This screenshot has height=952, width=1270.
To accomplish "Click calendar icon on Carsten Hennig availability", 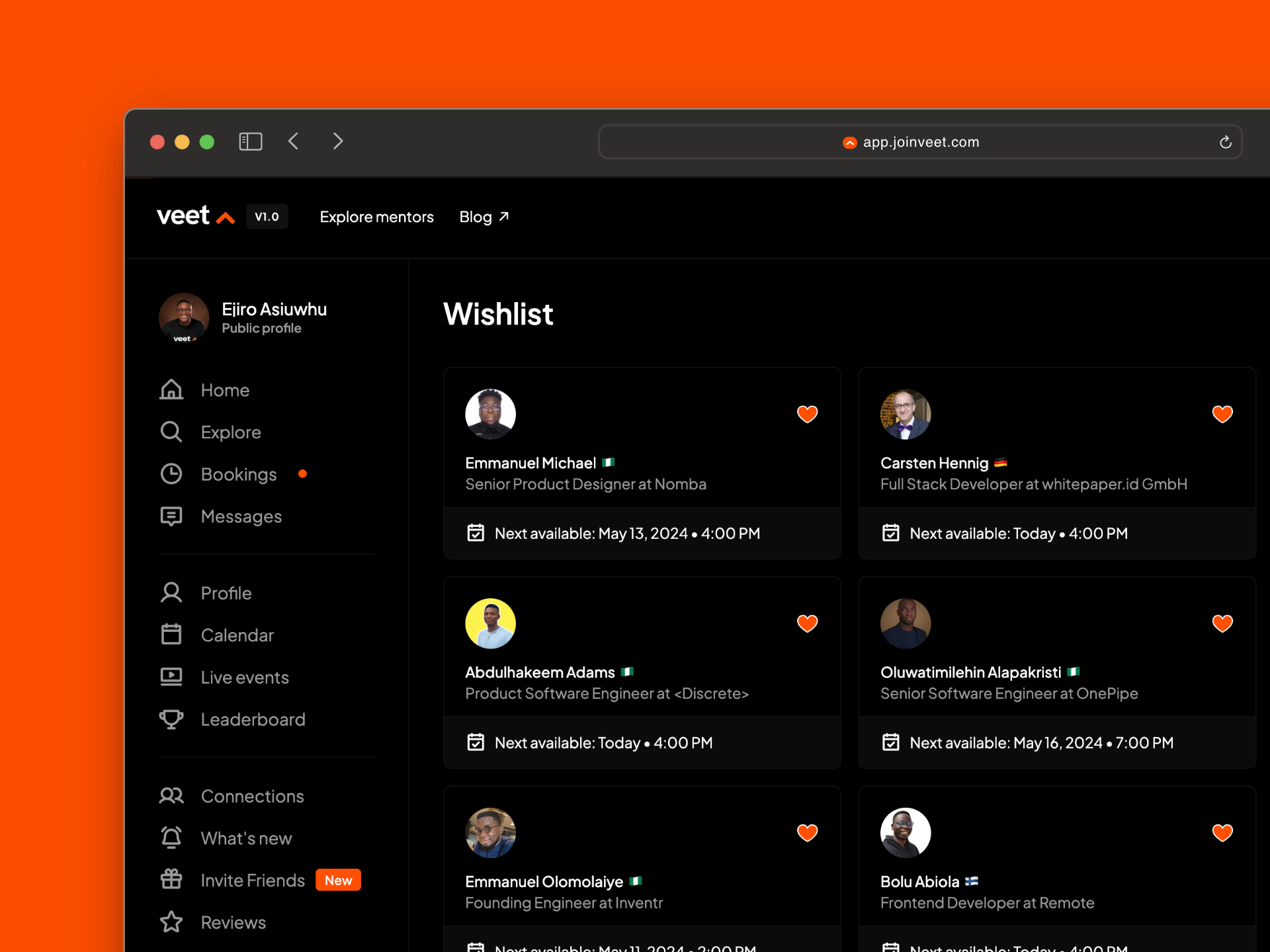I will point(891,533).
